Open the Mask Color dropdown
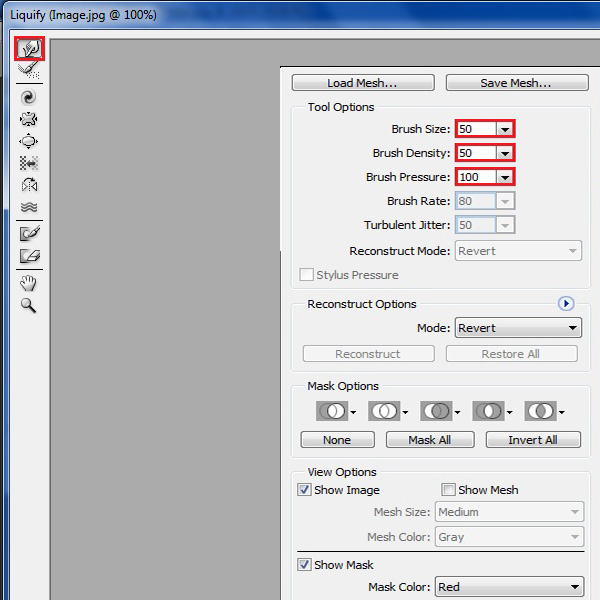 (x=509, y=587)
